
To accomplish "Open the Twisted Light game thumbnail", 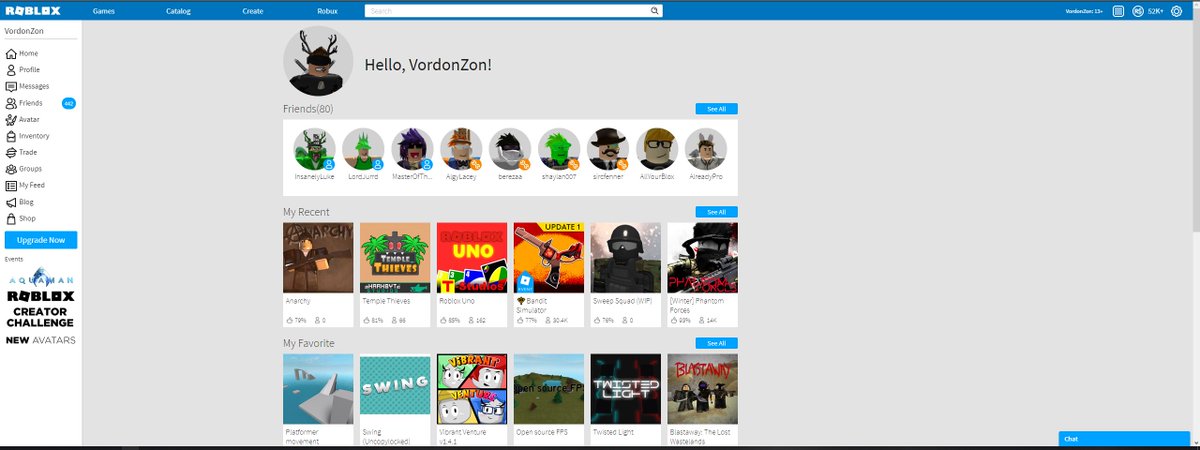I will (x=626, y=389).
